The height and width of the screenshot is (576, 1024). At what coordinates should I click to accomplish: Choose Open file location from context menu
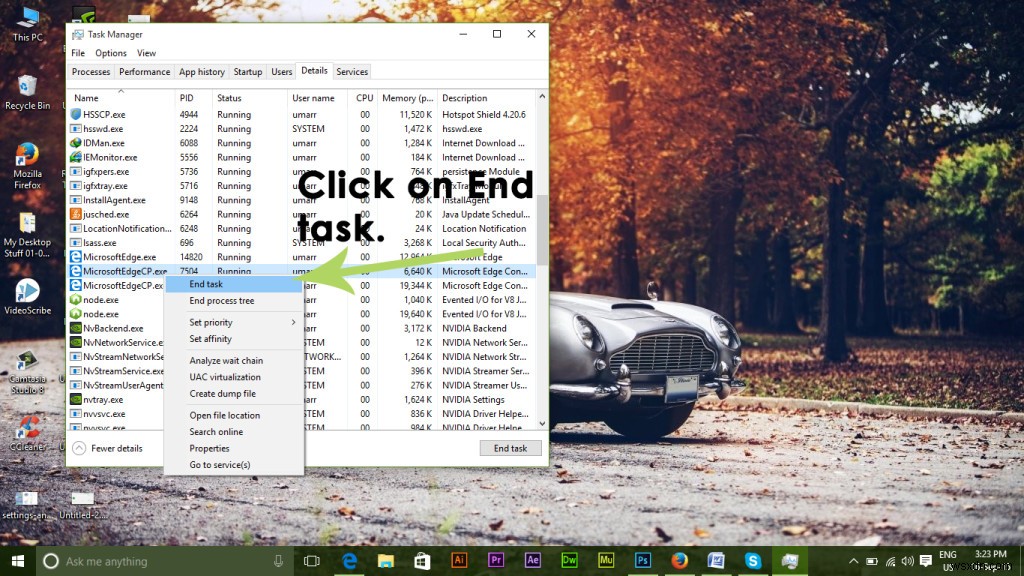[226, 414]
